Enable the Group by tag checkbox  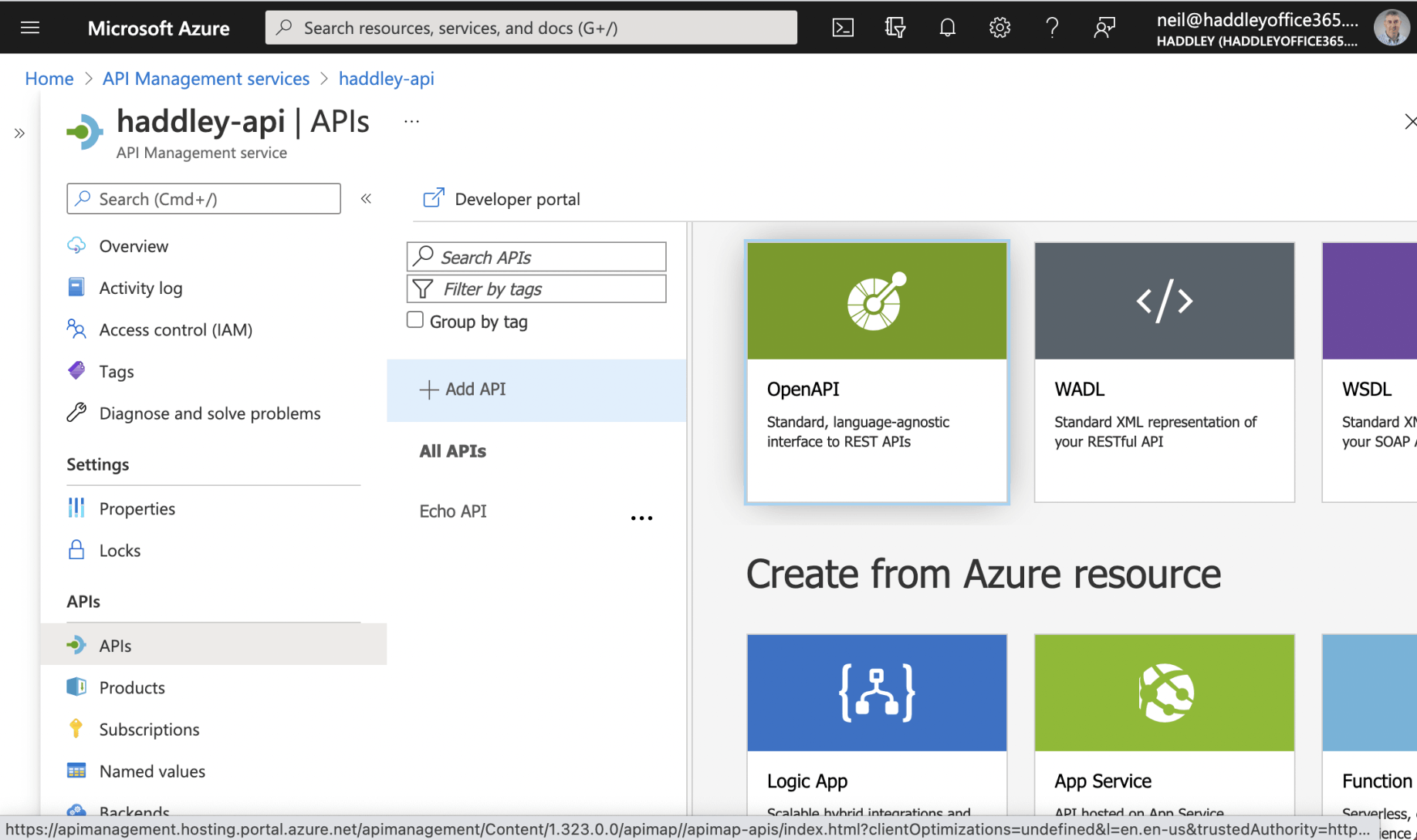point(415,320)
